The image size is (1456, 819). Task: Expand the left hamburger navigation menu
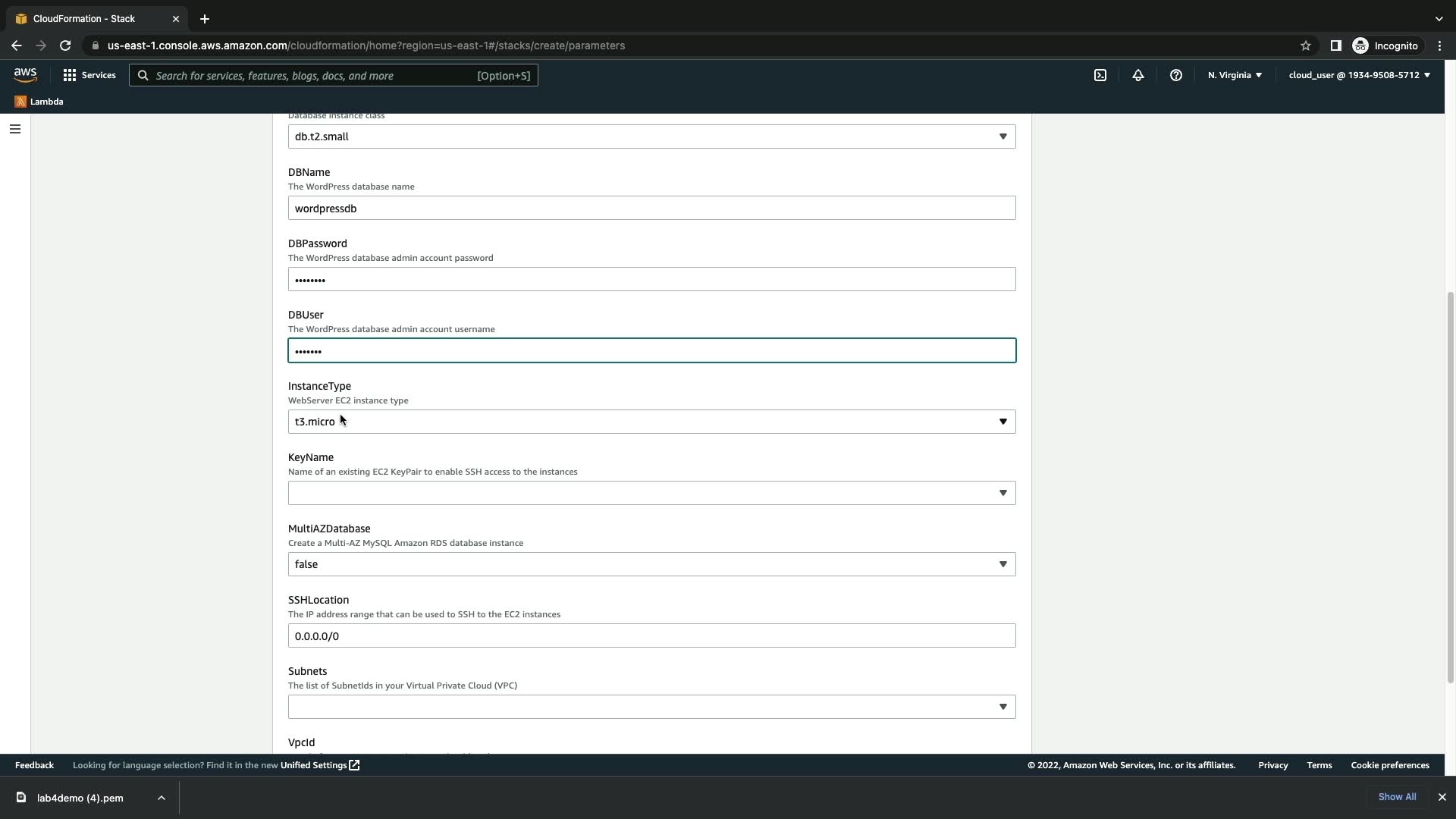14,129
